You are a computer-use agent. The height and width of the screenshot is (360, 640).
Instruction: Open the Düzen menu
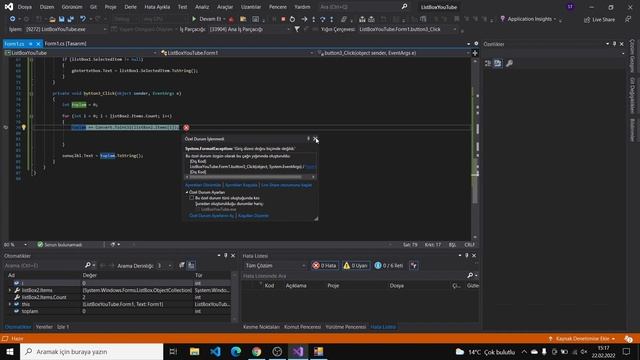[x=47, y=7]
